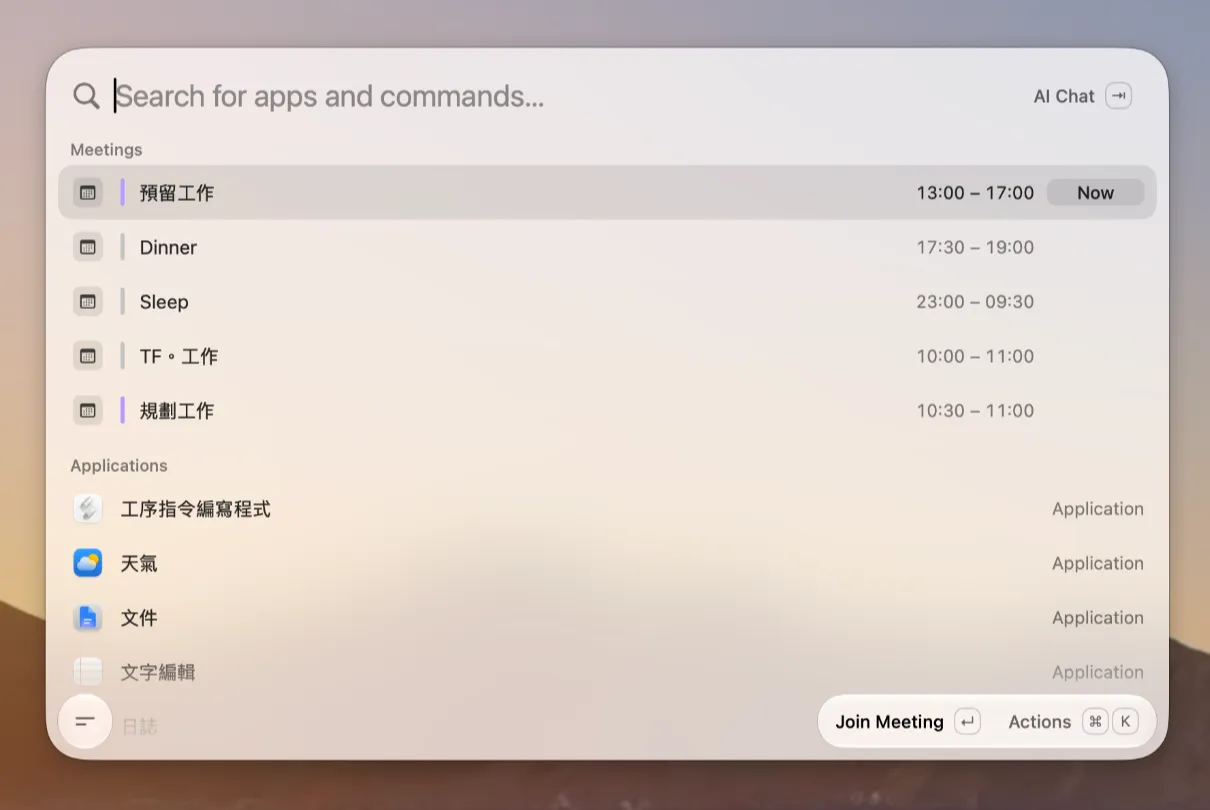Click the 文字編輯 text editor app icon
The image size is (1210, 810).
pos(88,672)
